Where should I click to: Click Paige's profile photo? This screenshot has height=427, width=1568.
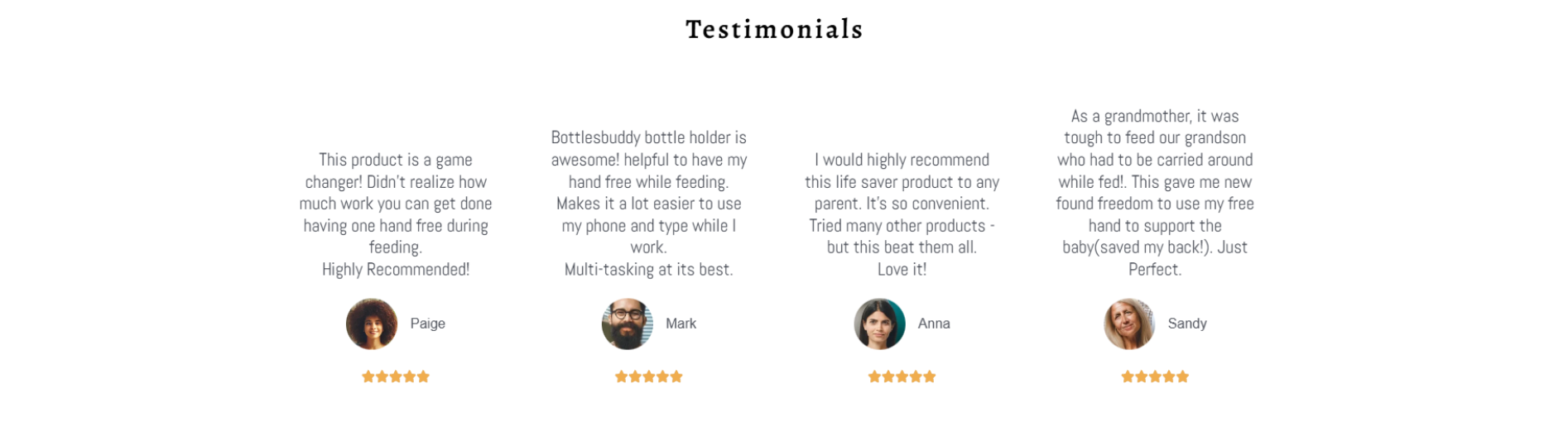pyautogui.click(x=372, y=324)
